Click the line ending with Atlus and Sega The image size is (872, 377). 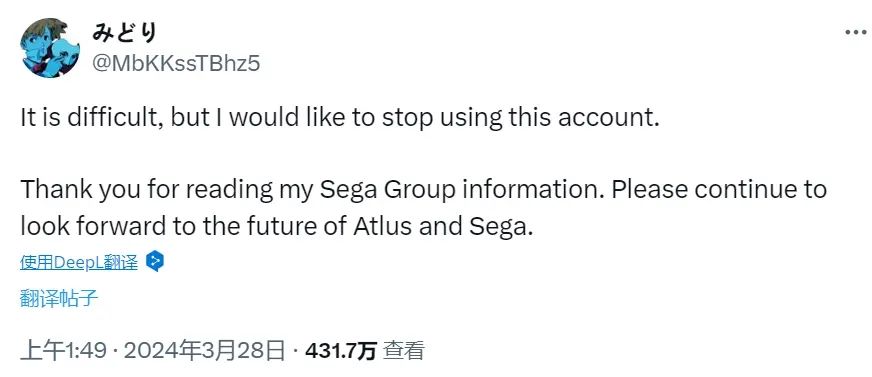277,226
